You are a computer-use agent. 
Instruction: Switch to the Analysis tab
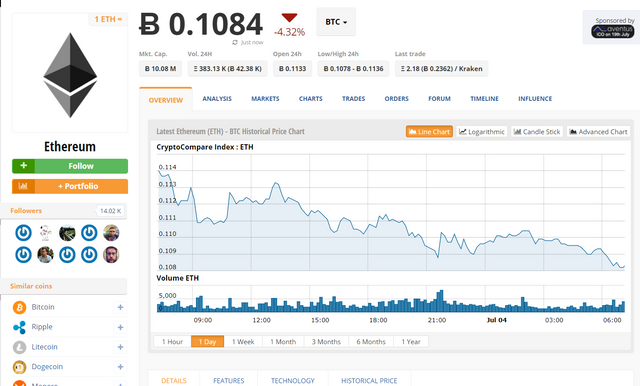217,99
